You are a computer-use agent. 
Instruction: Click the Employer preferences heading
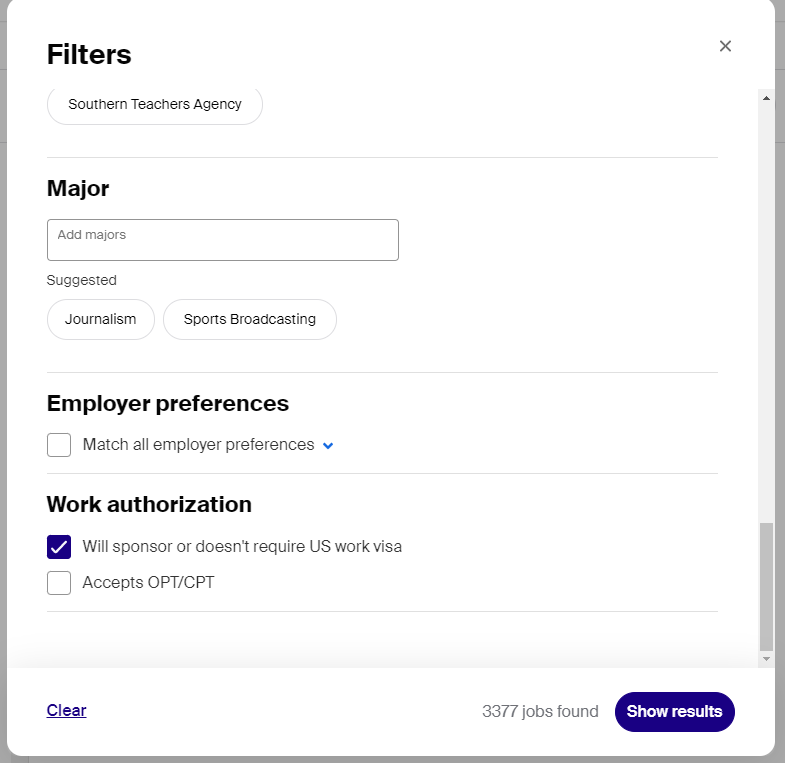coord(168,404)
